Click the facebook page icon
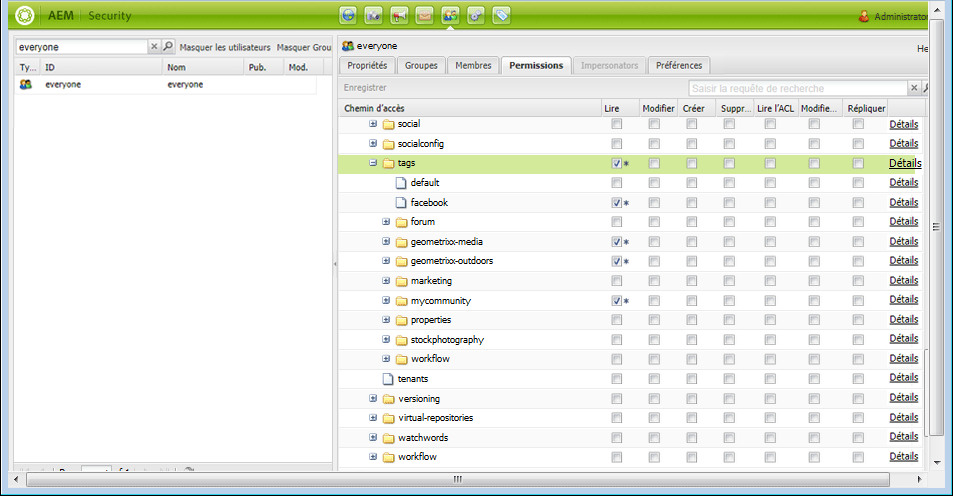953x496 pixels. 401,202
